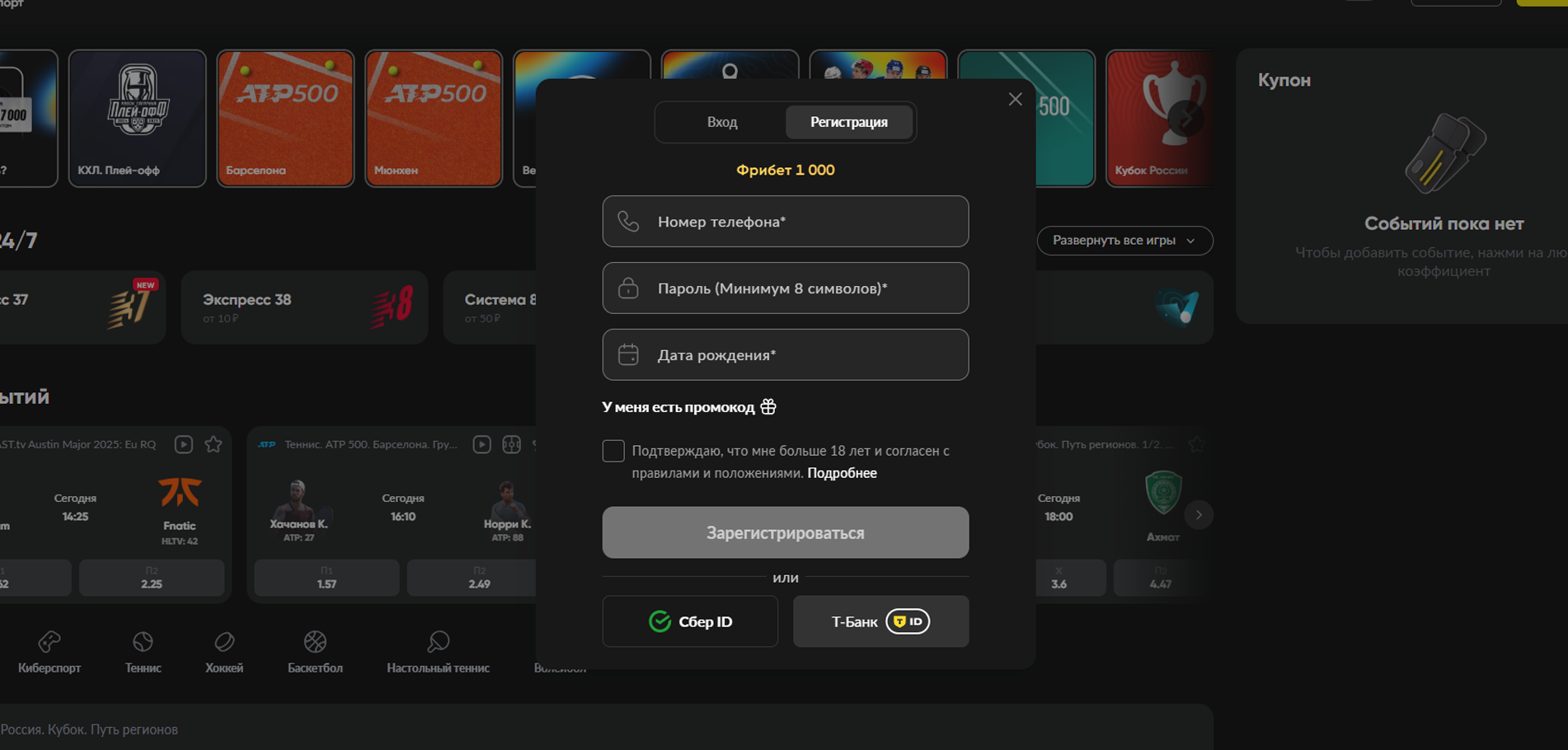1568x750 pixels.
Task: Close the registration dialog
Action: click(x=1015, y=100)
